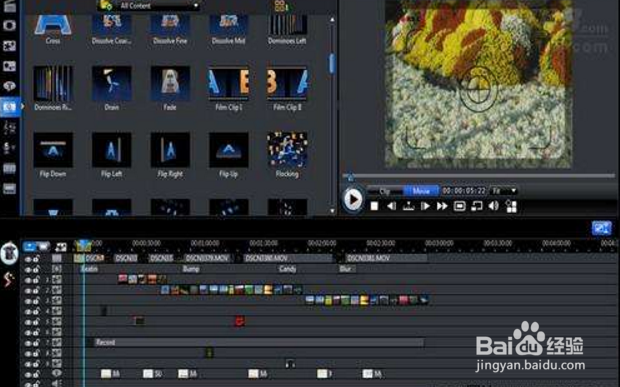
Task: Click the library scrollbar up arrow
Action: pyautogui.click(x=332, y=19)
